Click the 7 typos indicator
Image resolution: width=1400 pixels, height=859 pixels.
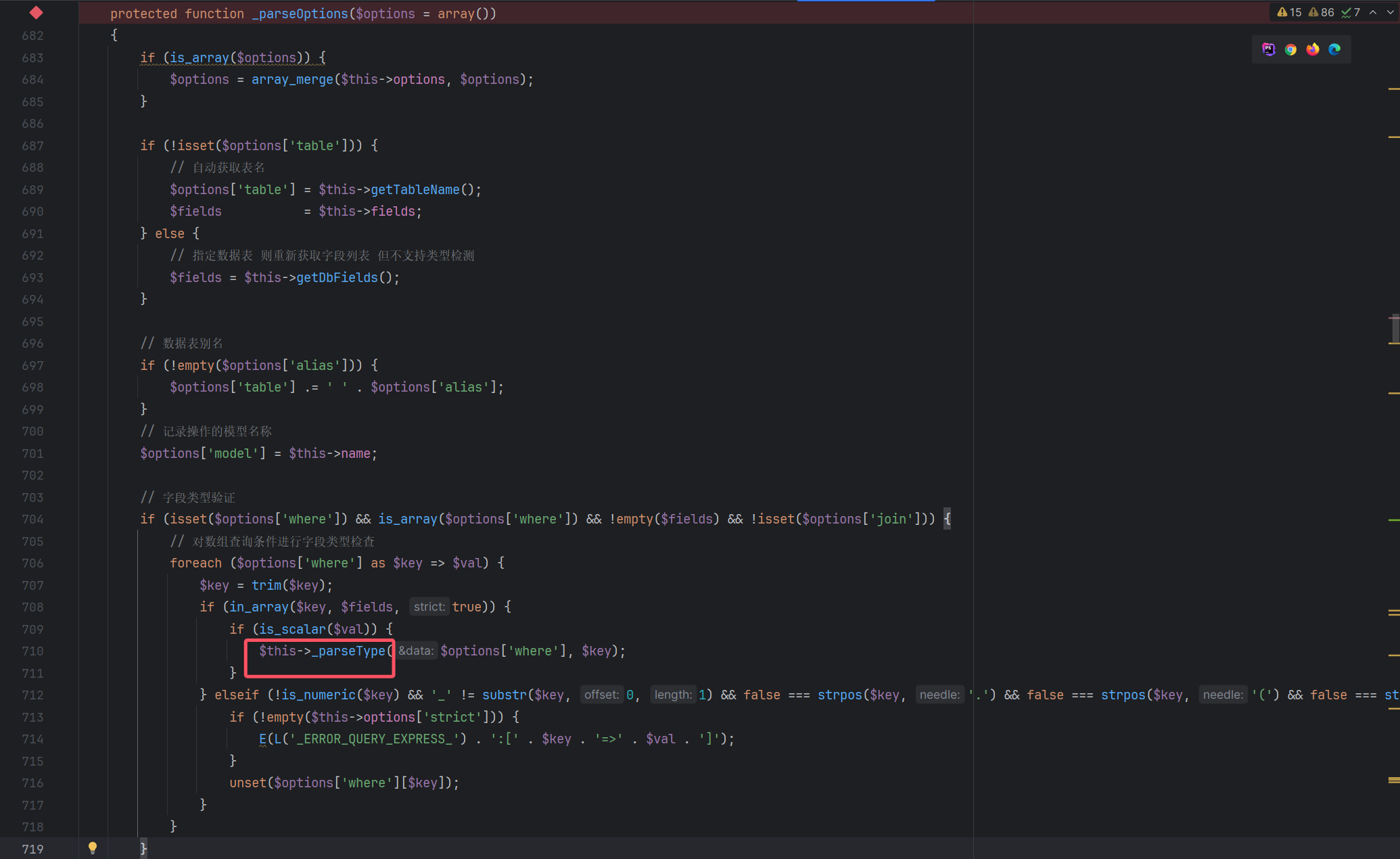point(1351,12)
